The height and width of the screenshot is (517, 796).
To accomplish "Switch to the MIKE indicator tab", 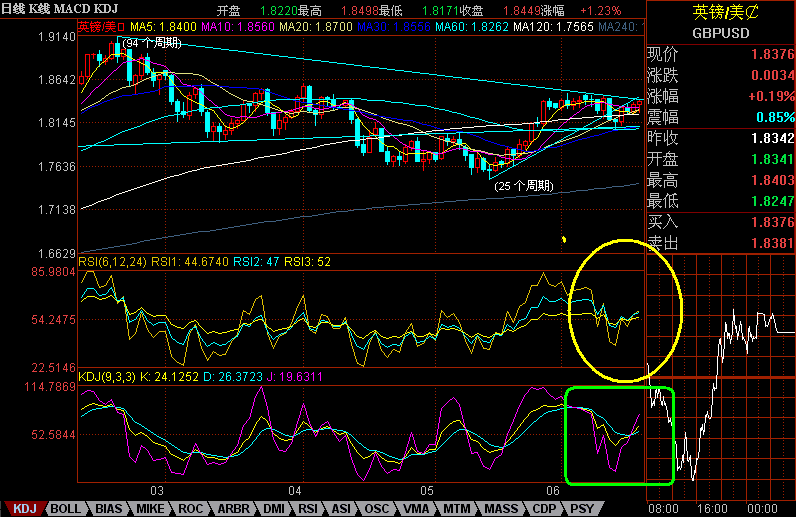I will [152, 509].
